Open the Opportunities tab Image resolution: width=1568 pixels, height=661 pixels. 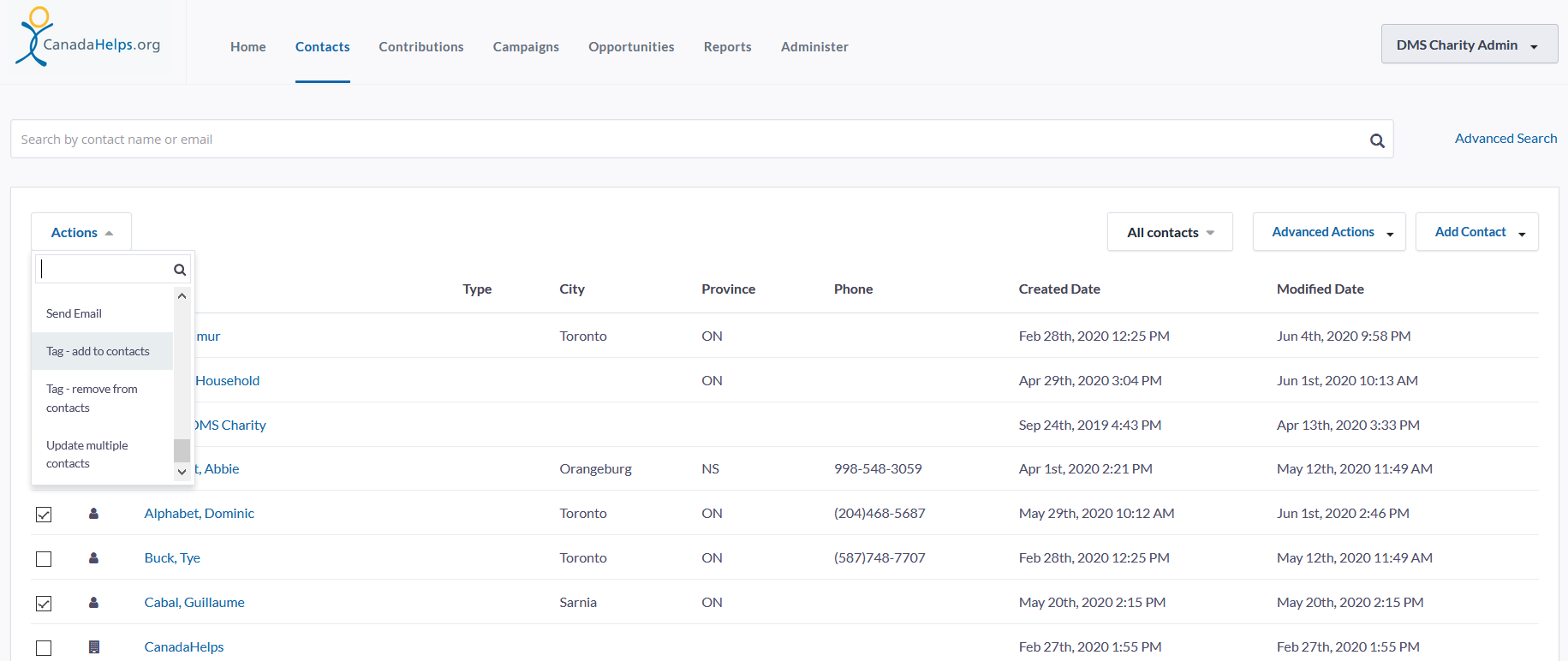pyautogui.click(x=631, y=47)
